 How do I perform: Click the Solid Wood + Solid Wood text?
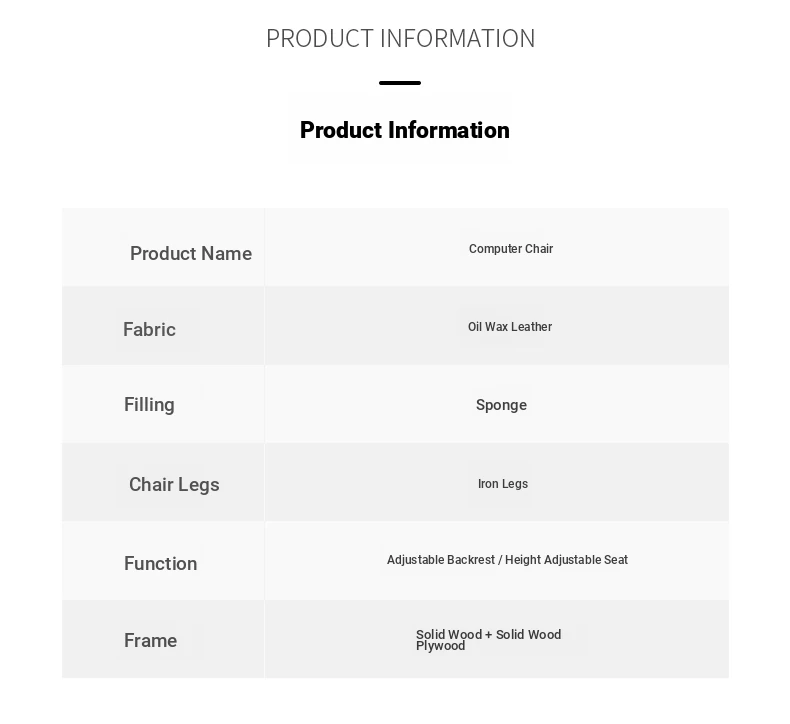click(488, 634)
